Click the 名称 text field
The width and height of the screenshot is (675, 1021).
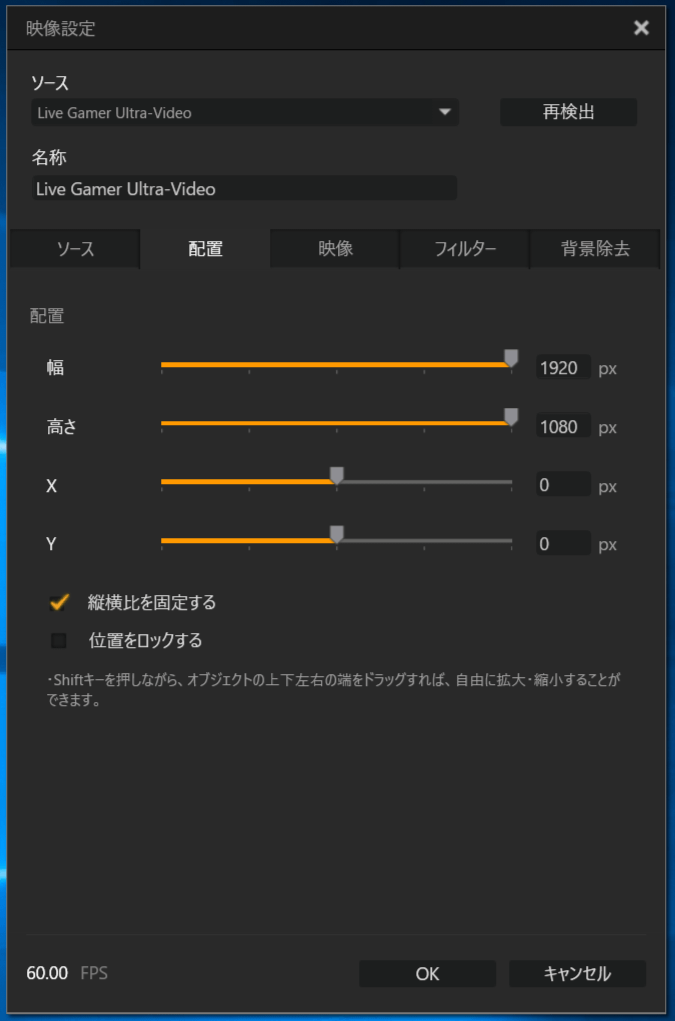pos(244,188)
